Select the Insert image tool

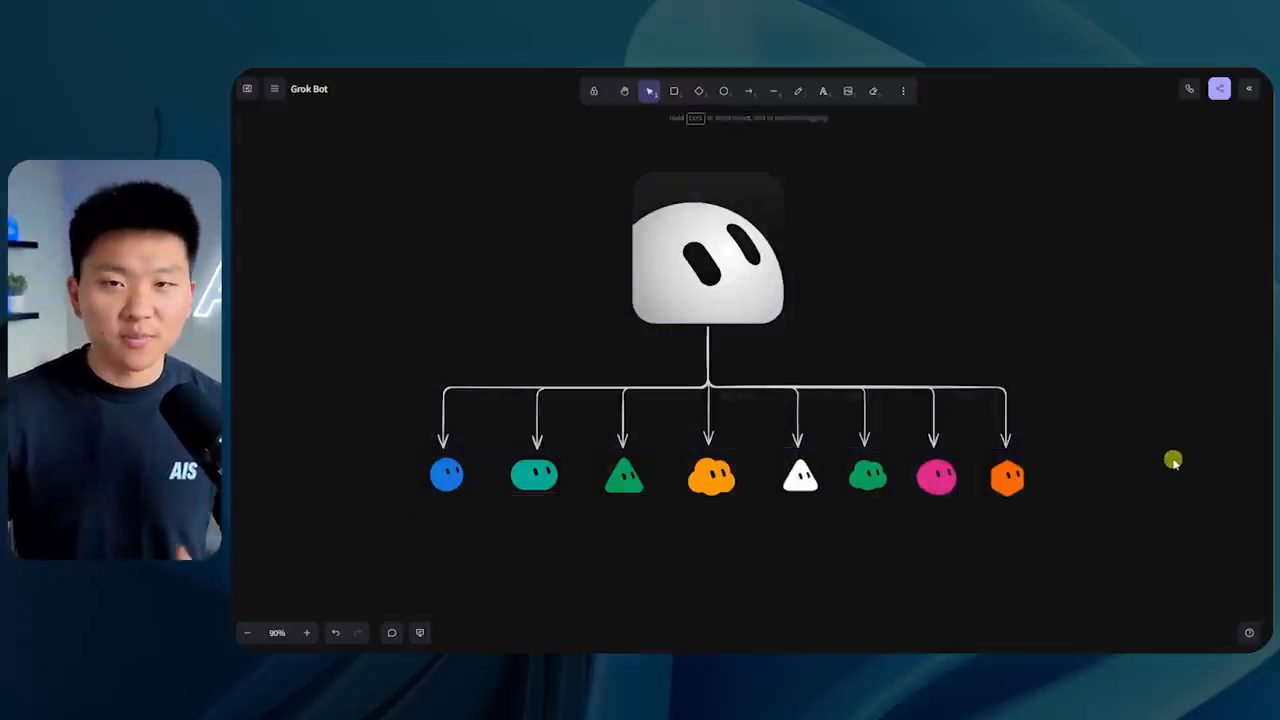(x=848, y=91)
